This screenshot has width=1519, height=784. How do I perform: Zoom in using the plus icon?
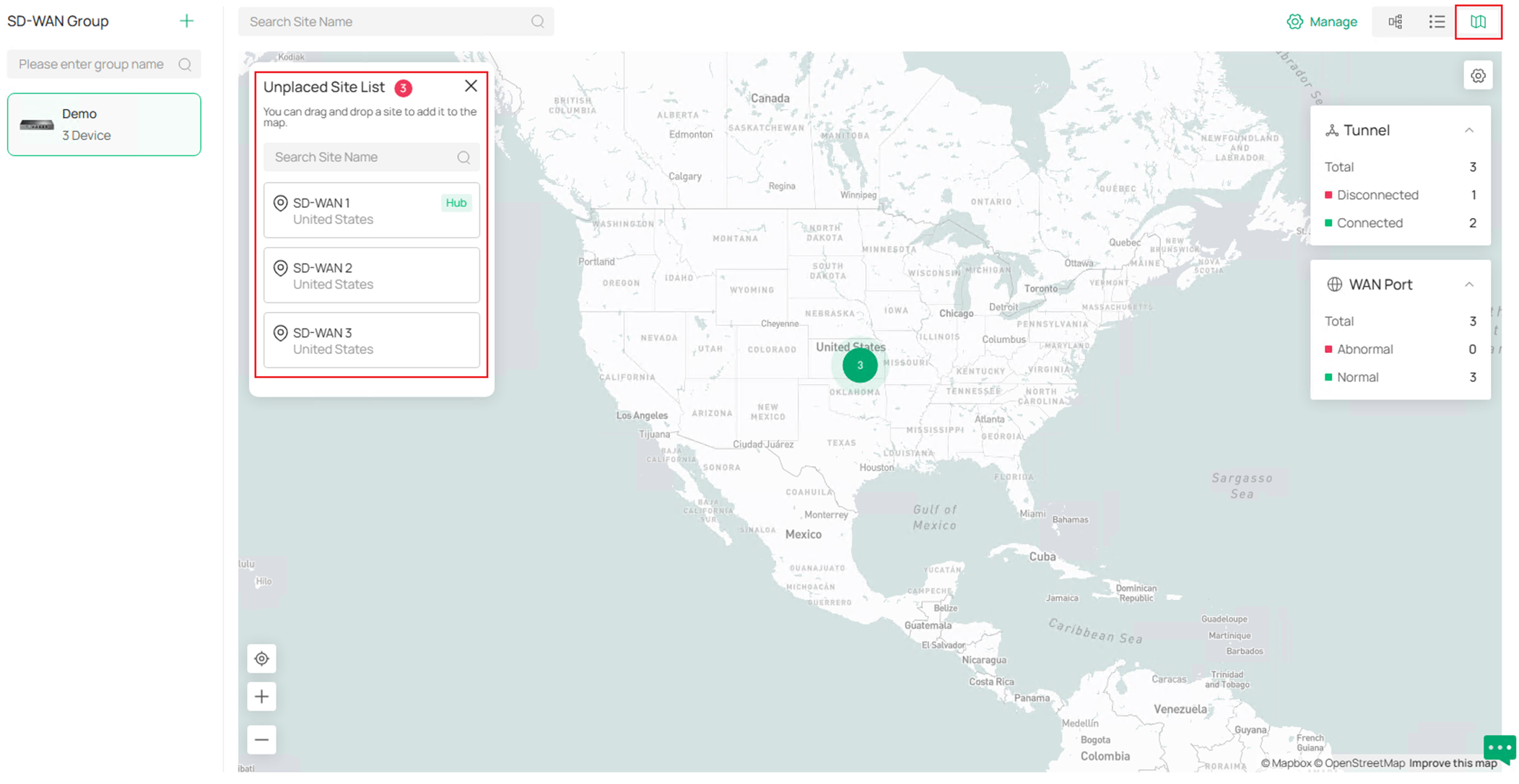coord(261,696)
